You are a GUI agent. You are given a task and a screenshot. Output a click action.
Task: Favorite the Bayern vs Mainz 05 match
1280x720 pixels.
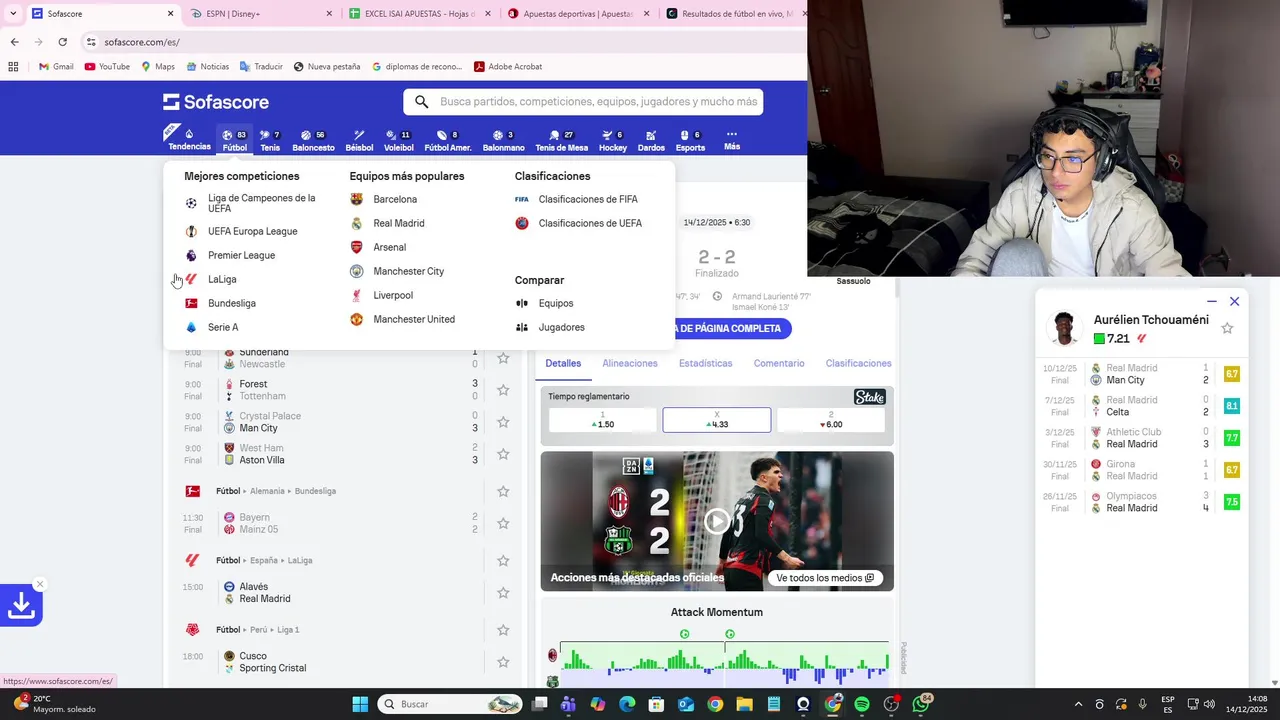pos(503,523)
